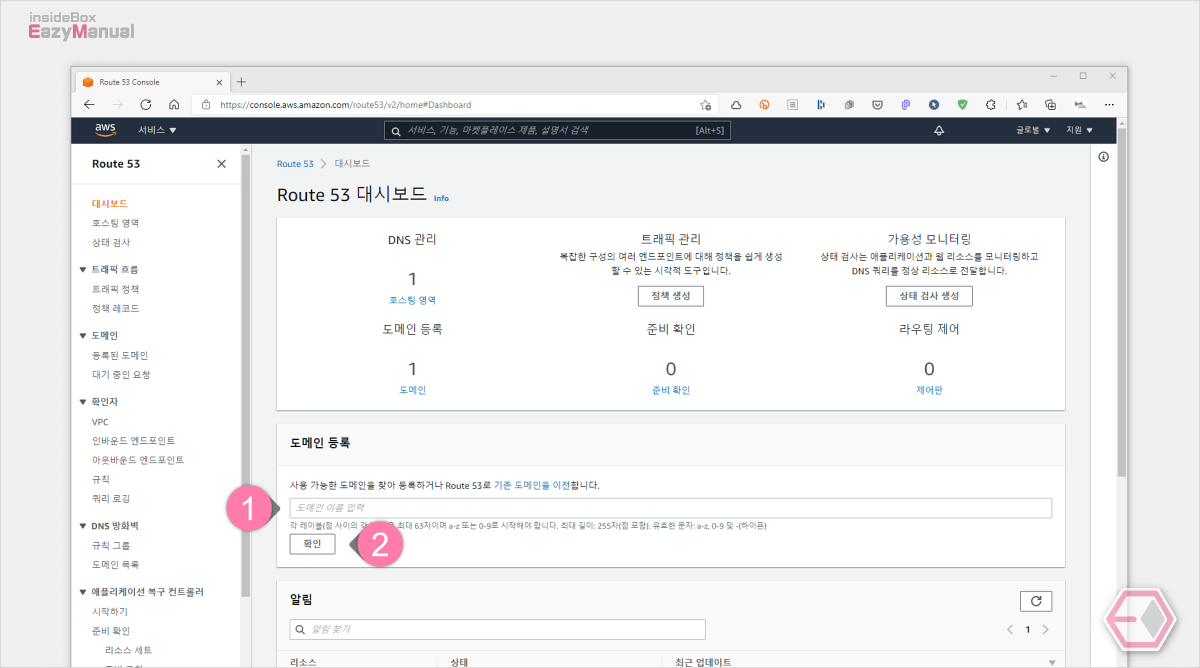Click the Route 53 breadcrumb link

point(295,163)
